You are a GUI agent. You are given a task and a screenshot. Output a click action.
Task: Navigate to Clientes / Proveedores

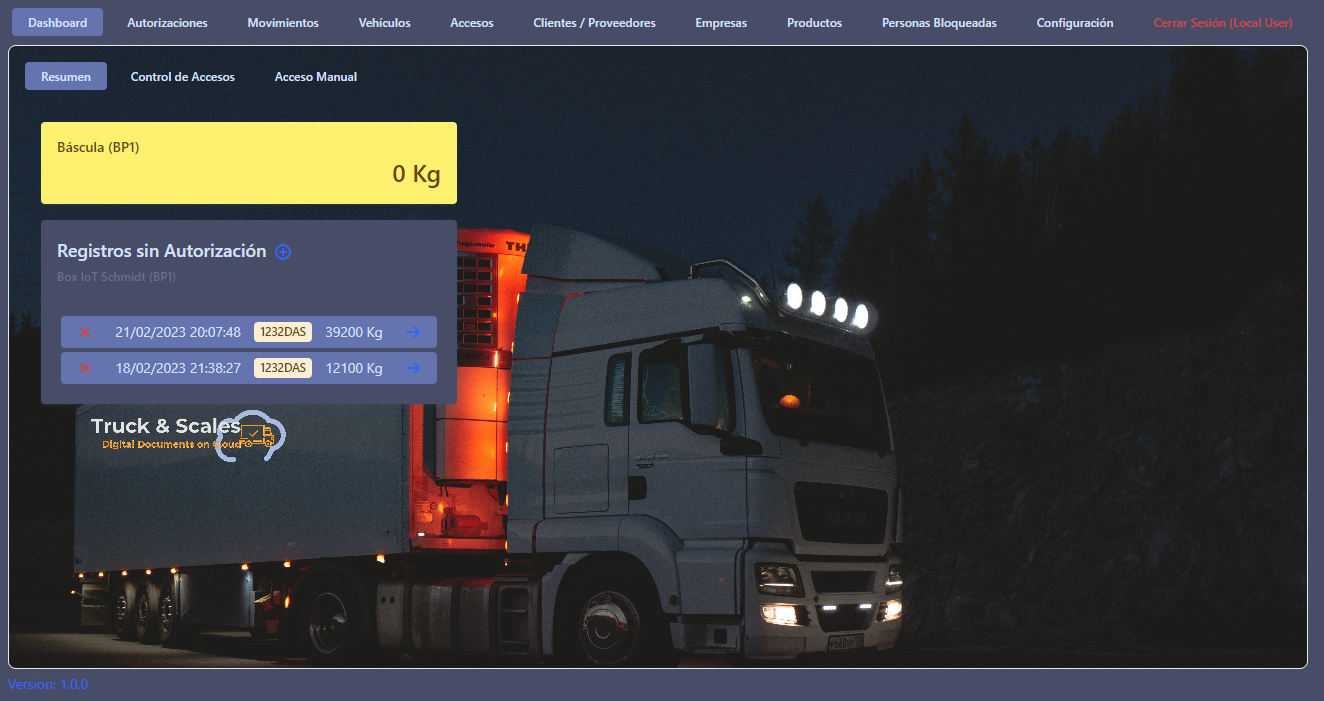[594, 23]
